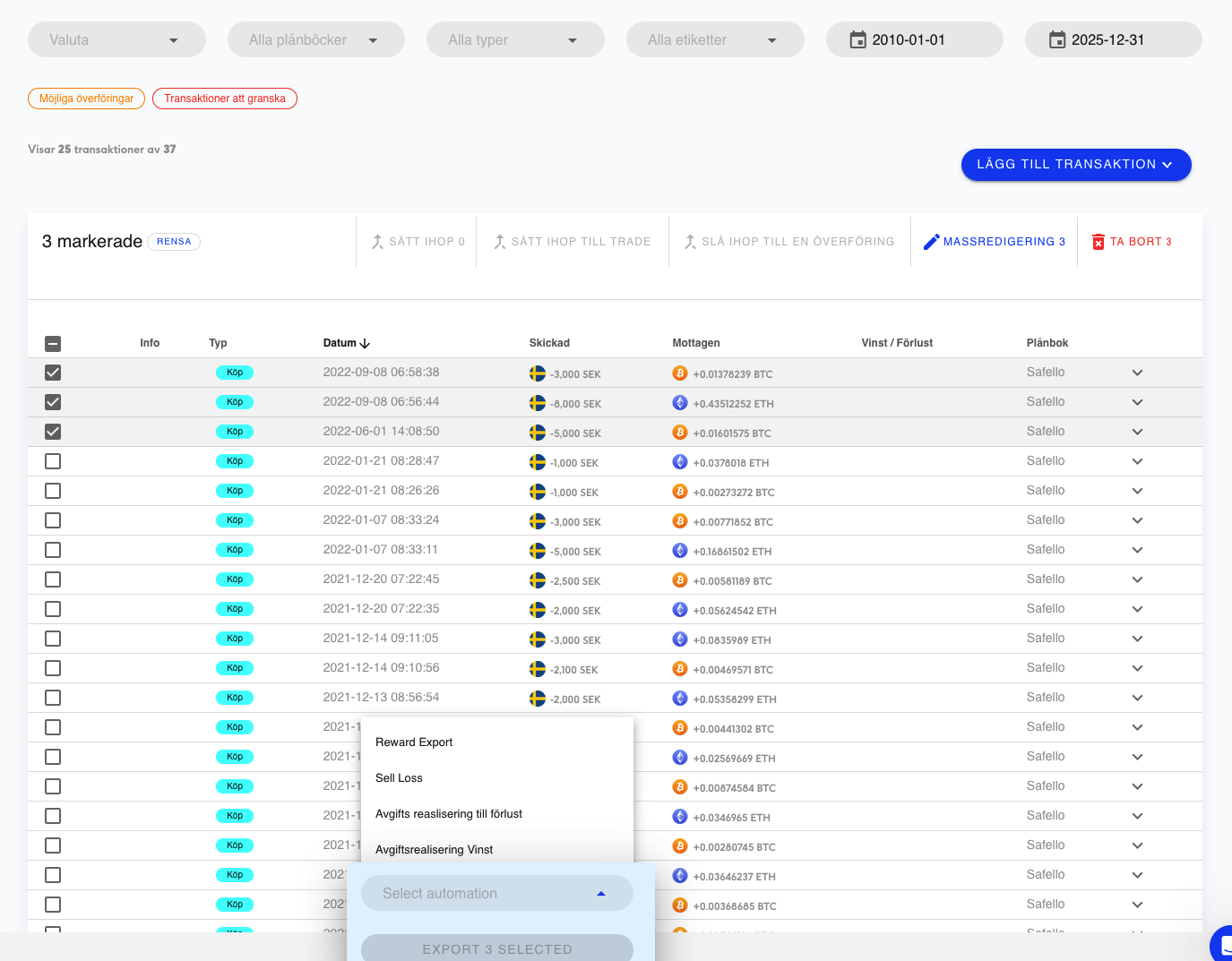The width and height of the screenshot is (1232, 961).
Task: Check the 2022-01-07 08:33:24 row
Action: pos(53,520)
